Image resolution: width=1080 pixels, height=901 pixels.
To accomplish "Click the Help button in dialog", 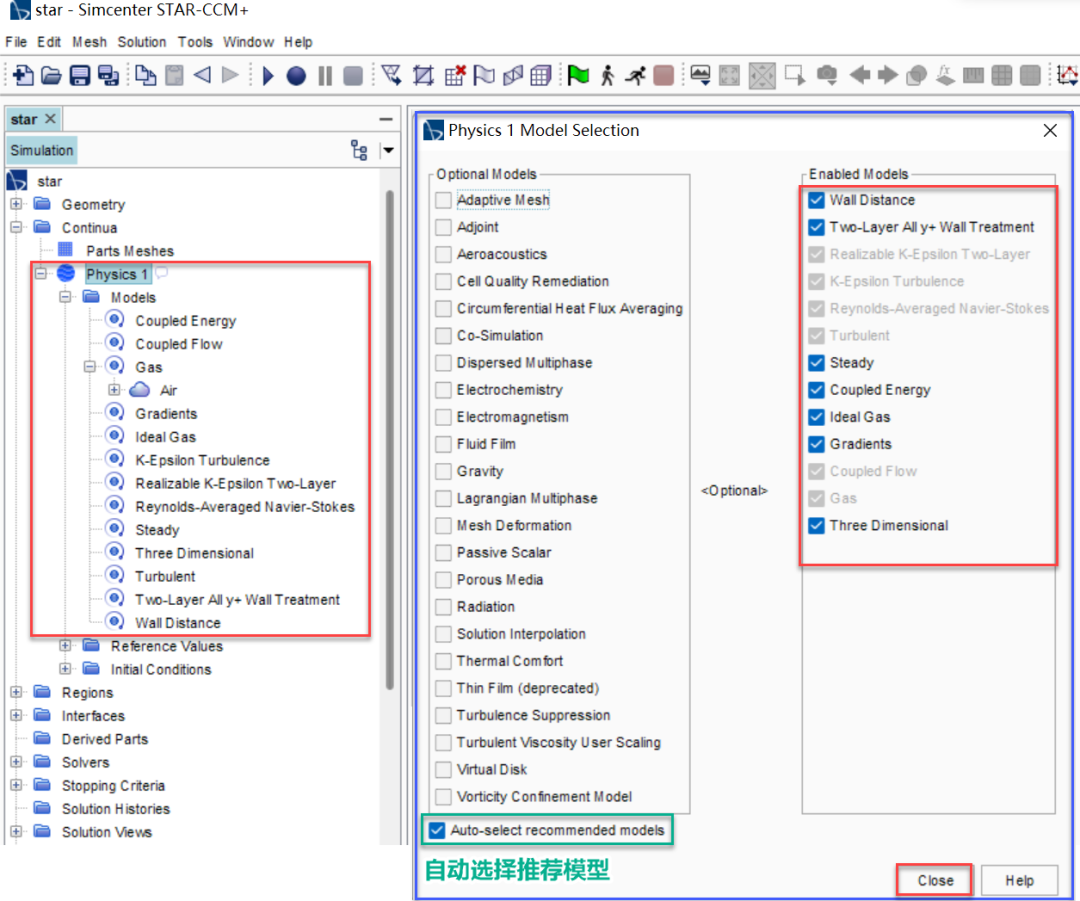I will click(x=1019, y=880).
